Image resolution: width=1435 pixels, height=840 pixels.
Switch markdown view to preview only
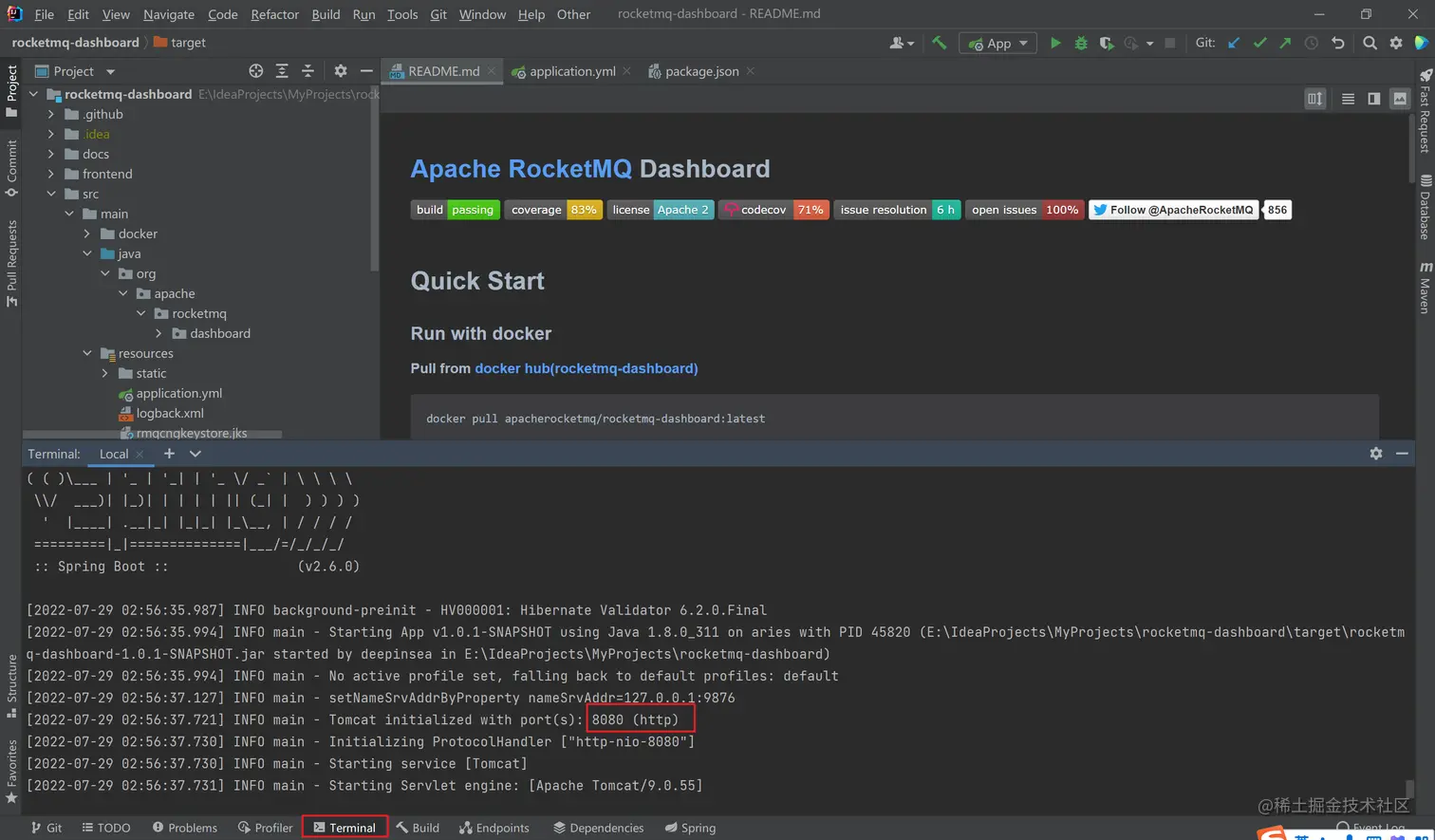(1400, 99)
